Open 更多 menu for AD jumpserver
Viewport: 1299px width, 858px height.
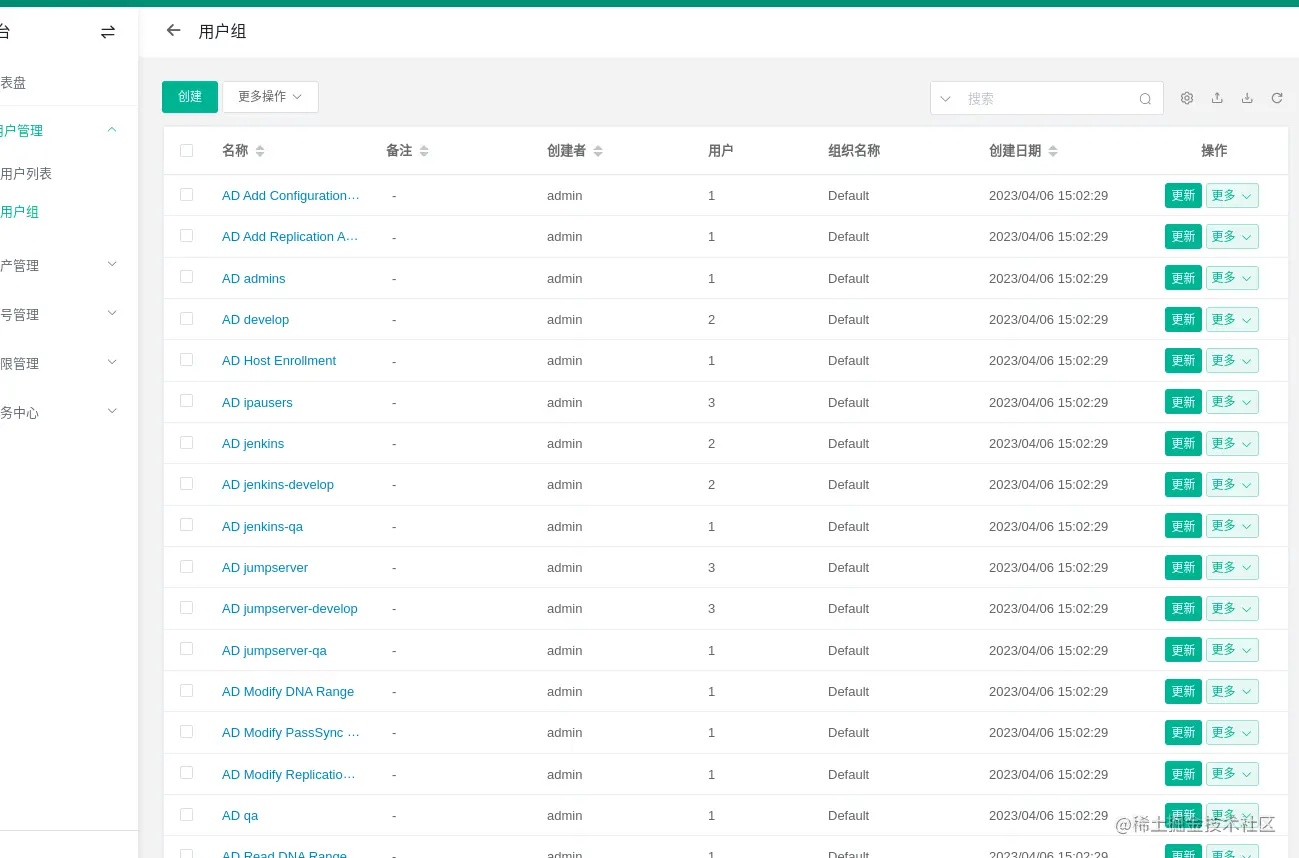pyautogui.click(x=1232, y=568)
